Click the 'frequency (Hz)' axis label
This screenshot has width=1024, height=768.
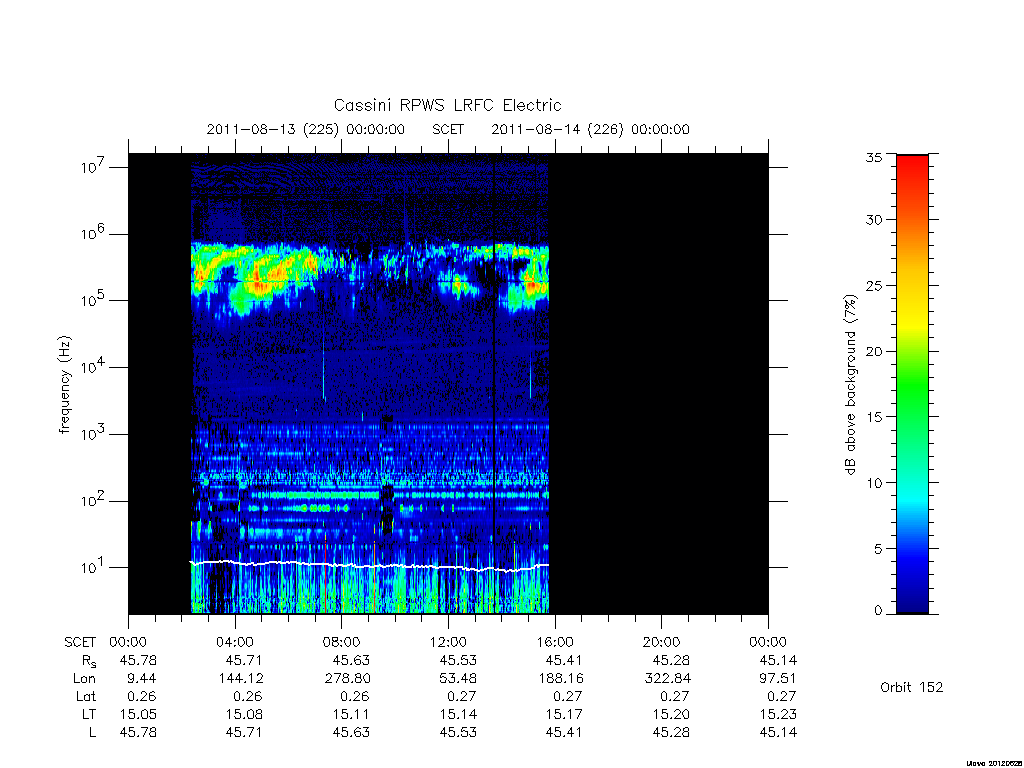(65, 384)
